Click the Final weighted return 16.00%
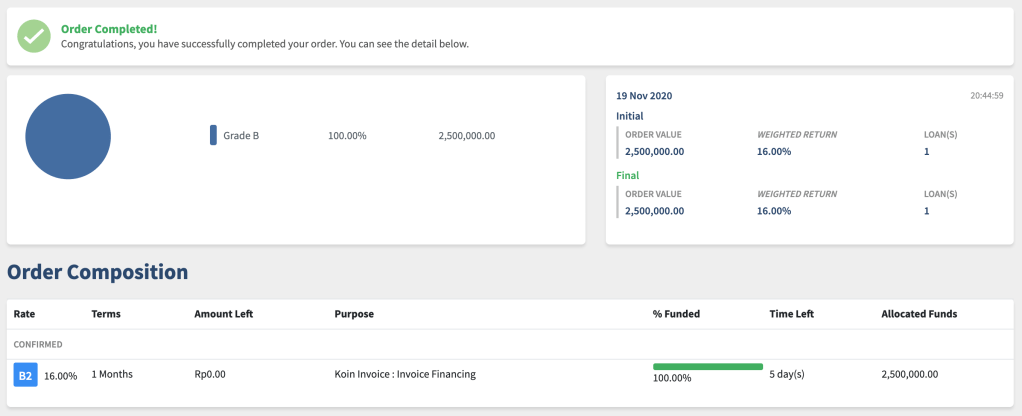Image resolution: width=1022 pixels, height=416 pixels. click(774, 211)
